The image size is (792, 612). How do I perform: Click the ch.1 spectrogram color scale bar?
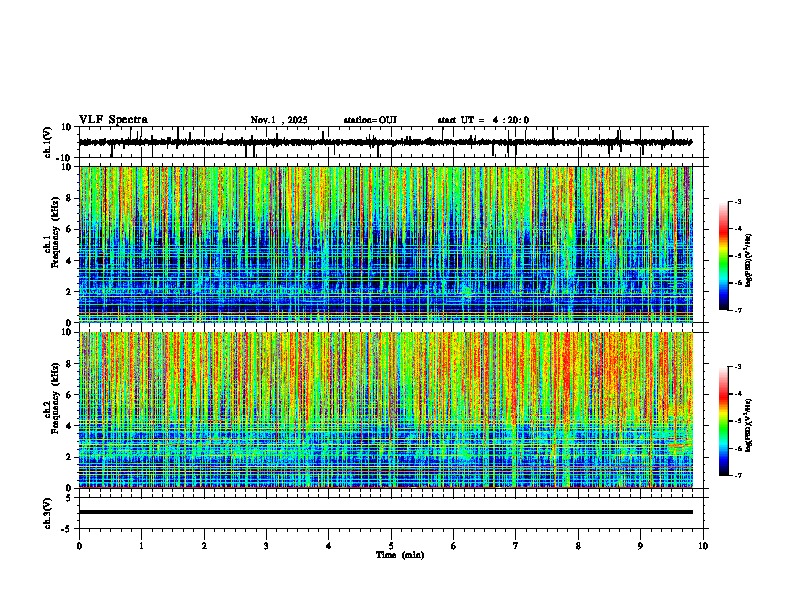click(723, 256)
